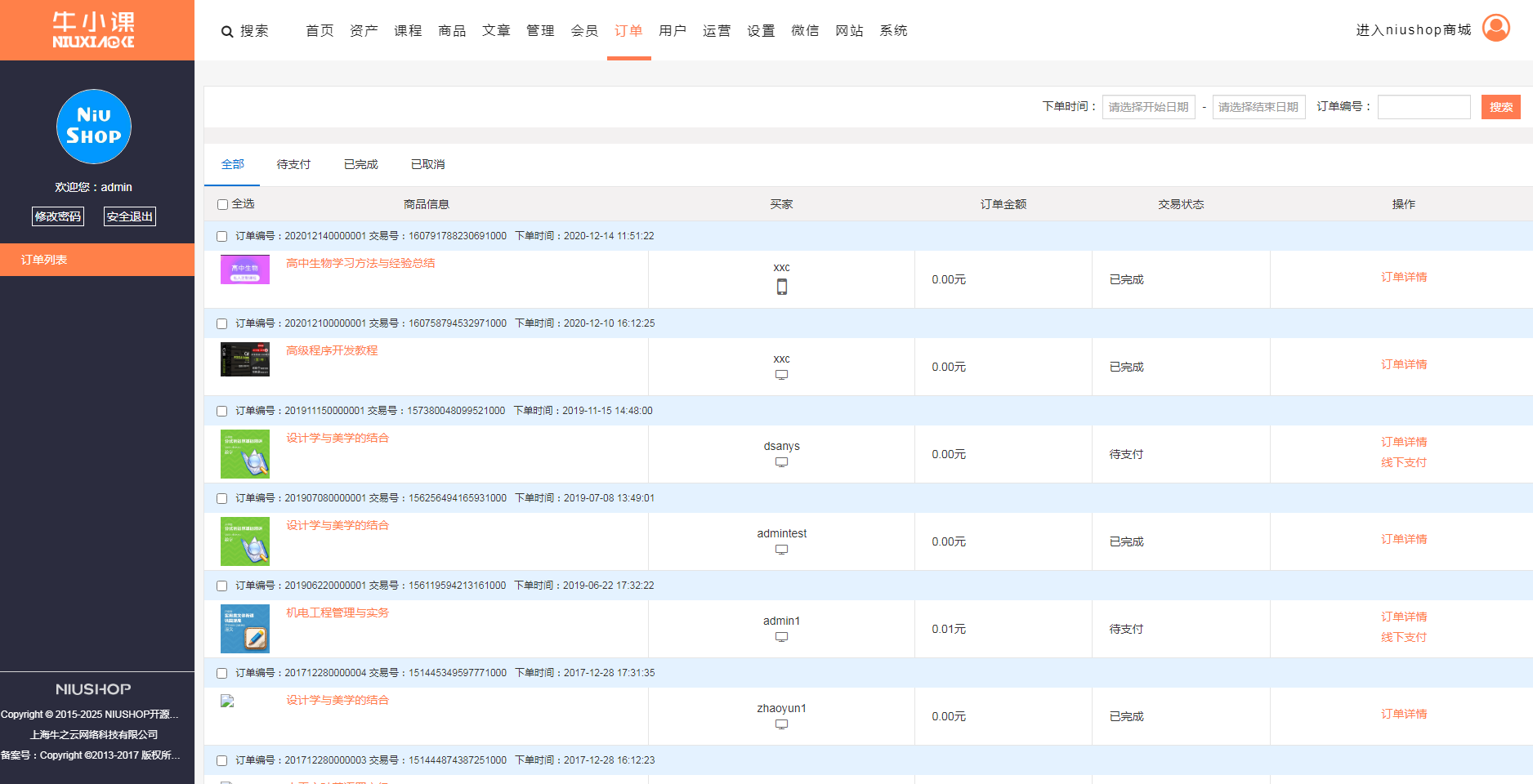Select the checkbox for order 201911150000001

pos(222,411)
